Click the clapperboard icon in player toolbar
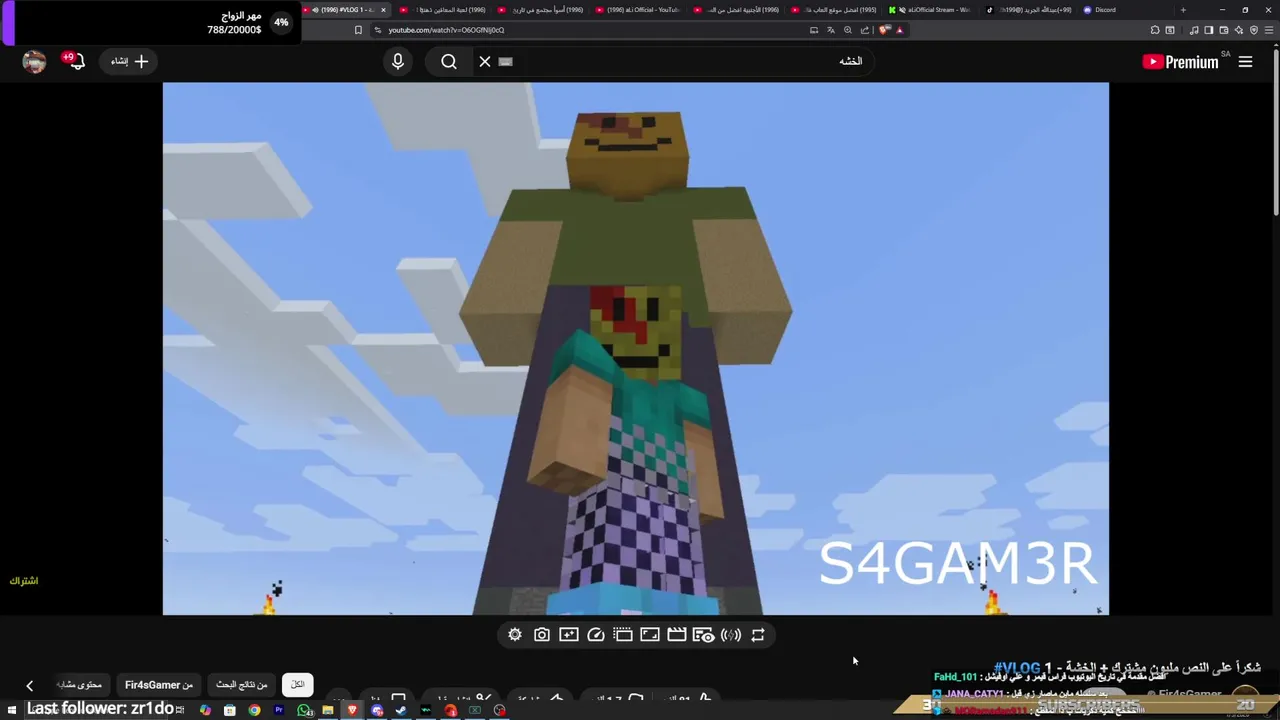The image size is (1280, 720). (x=677, y=635)
